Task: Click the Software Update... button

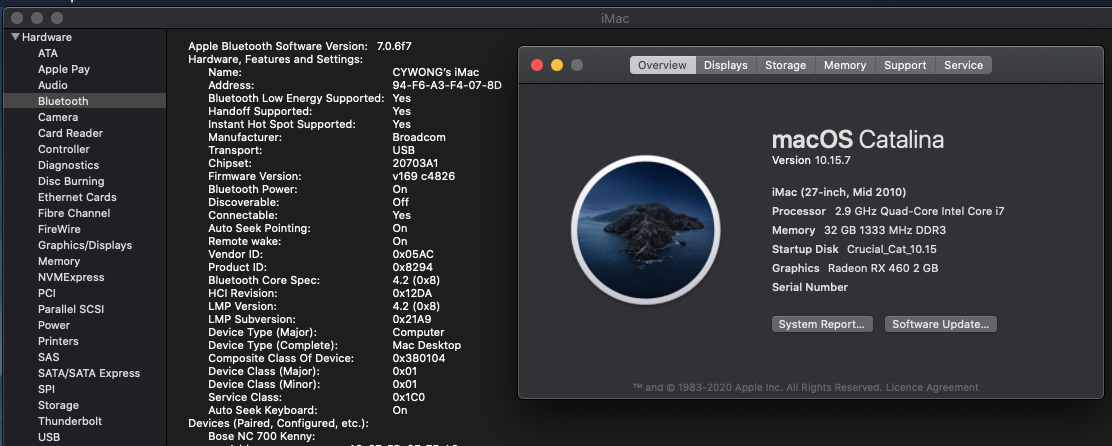Action: coord(941,324)
